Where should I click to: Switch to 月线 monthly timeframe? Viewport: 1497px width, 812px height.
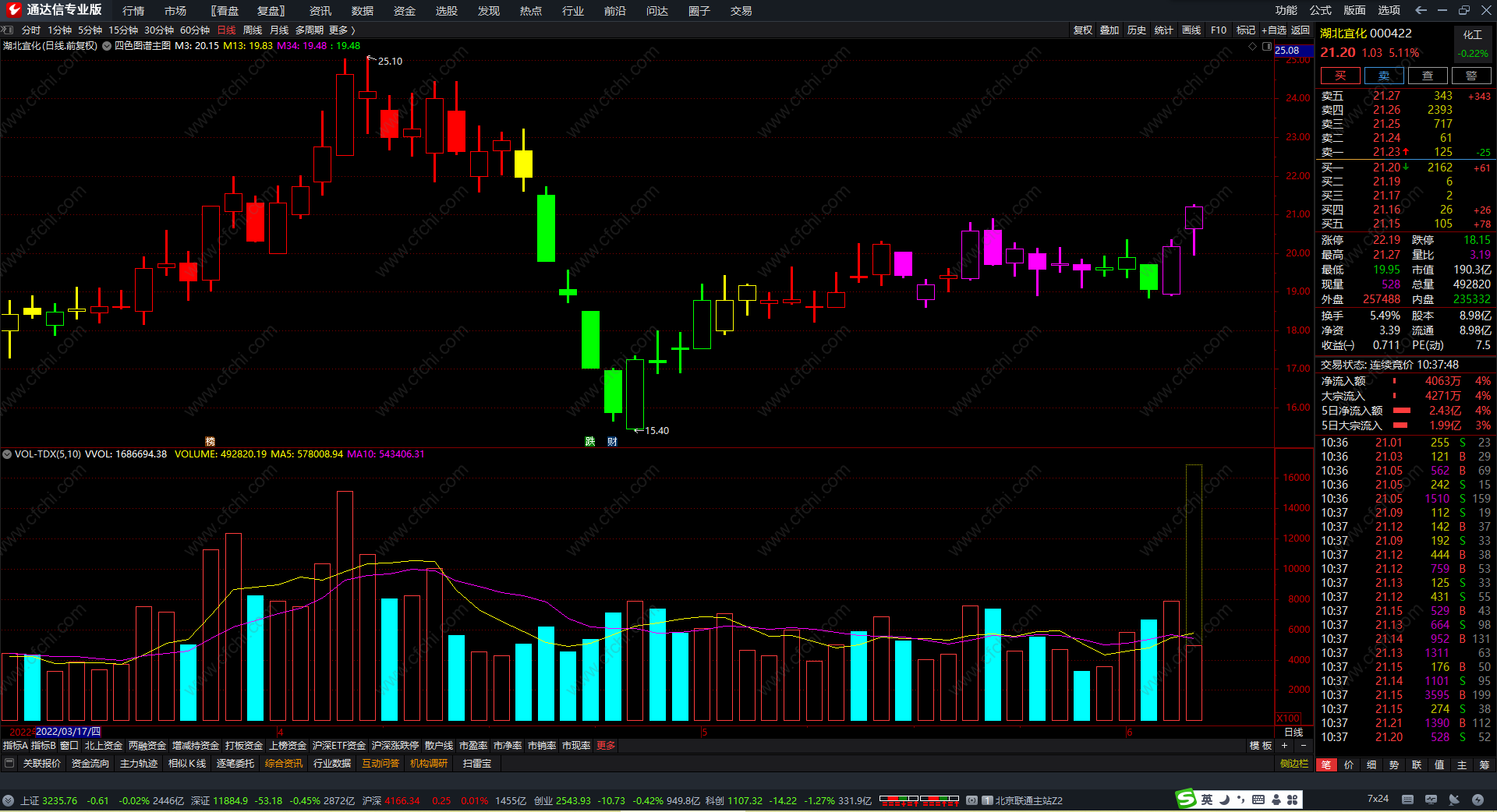coord(279,30)
